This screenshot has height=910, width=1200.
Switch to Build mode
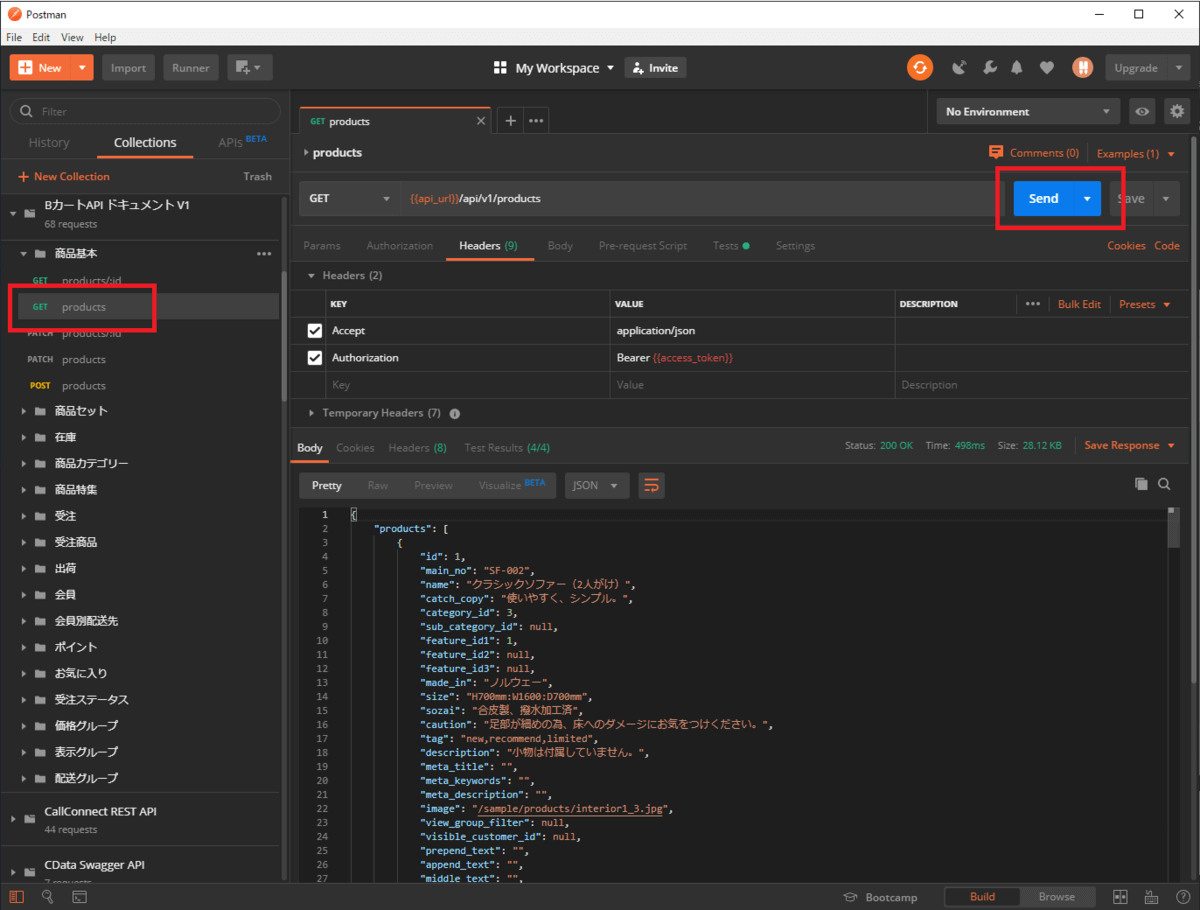[982, 897]
